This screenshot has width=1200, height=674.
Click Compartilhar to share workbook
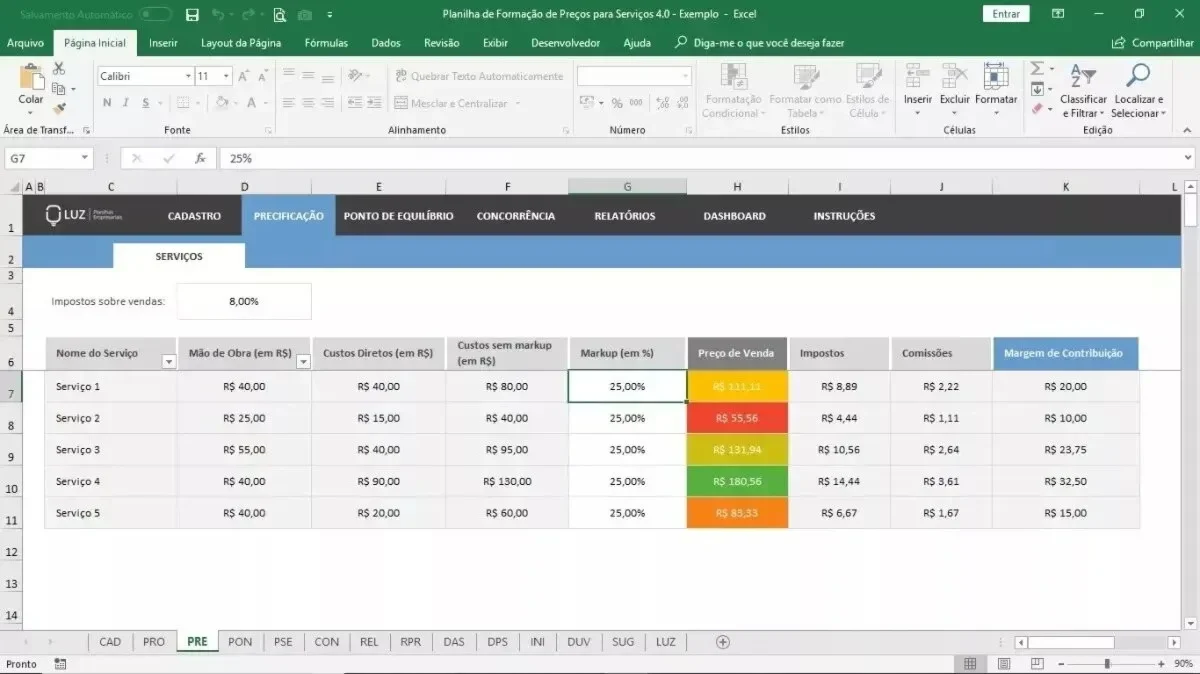(x=1153, y=43)
